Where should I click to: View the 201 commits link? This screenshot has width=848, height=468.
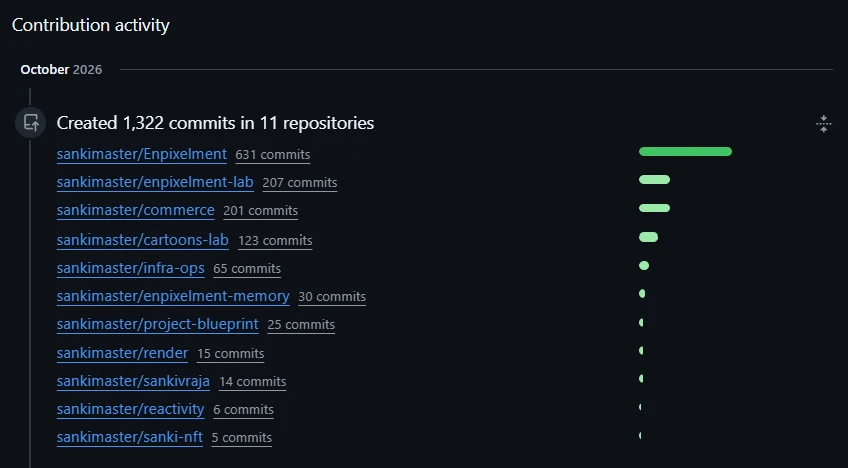pos(261,211)
